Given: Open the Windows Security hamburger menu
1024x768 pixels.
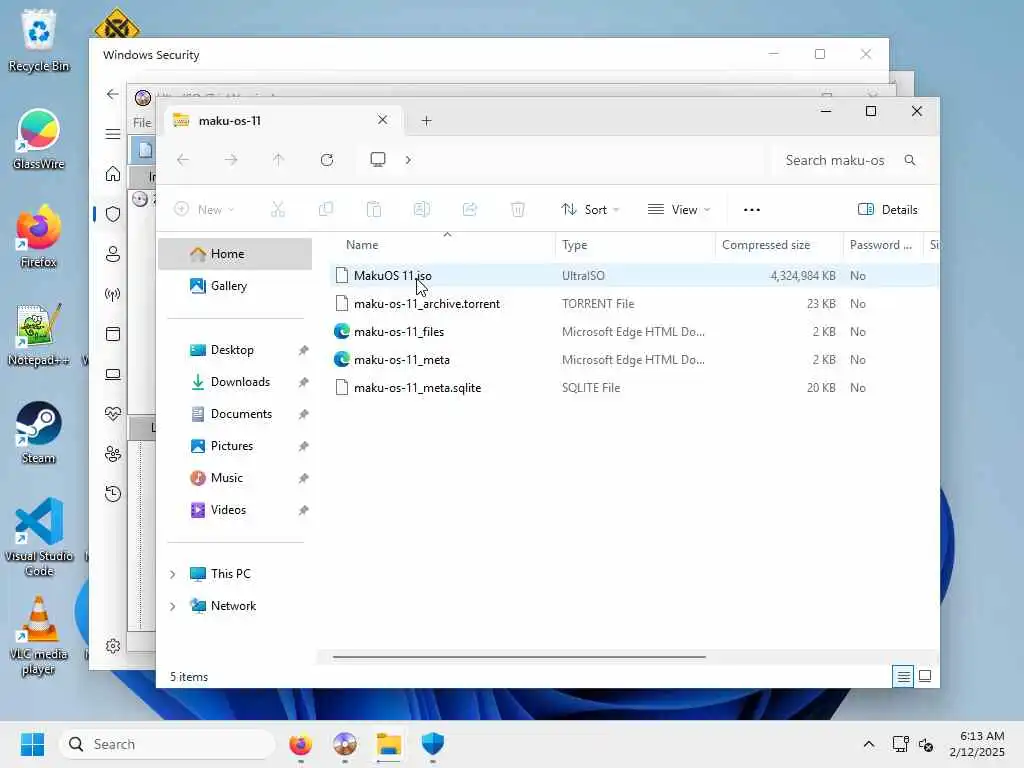Looking at the screenshot, I should tap(112, 134).
